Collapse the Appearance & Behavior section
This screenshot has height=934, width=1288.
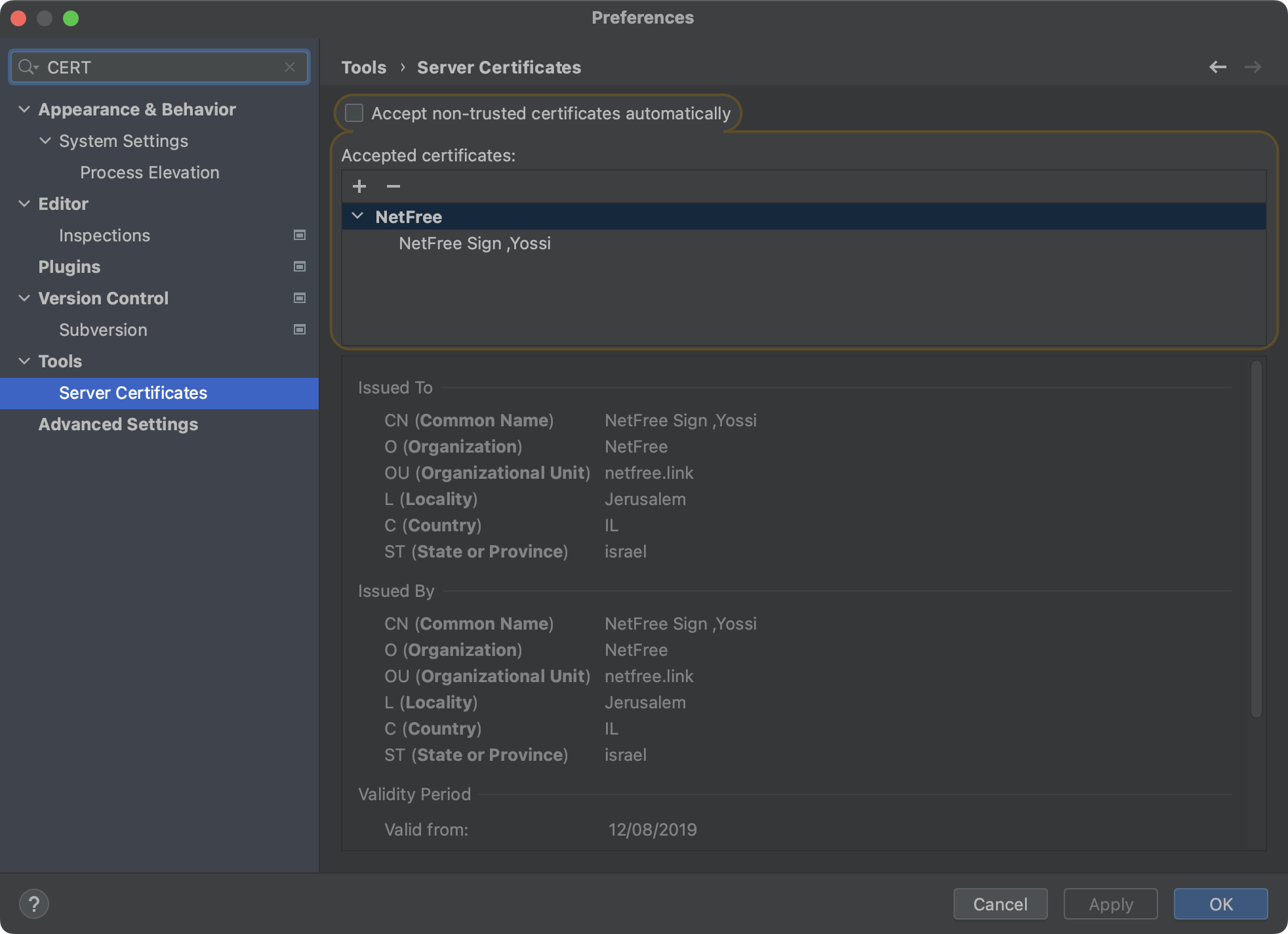24,109
